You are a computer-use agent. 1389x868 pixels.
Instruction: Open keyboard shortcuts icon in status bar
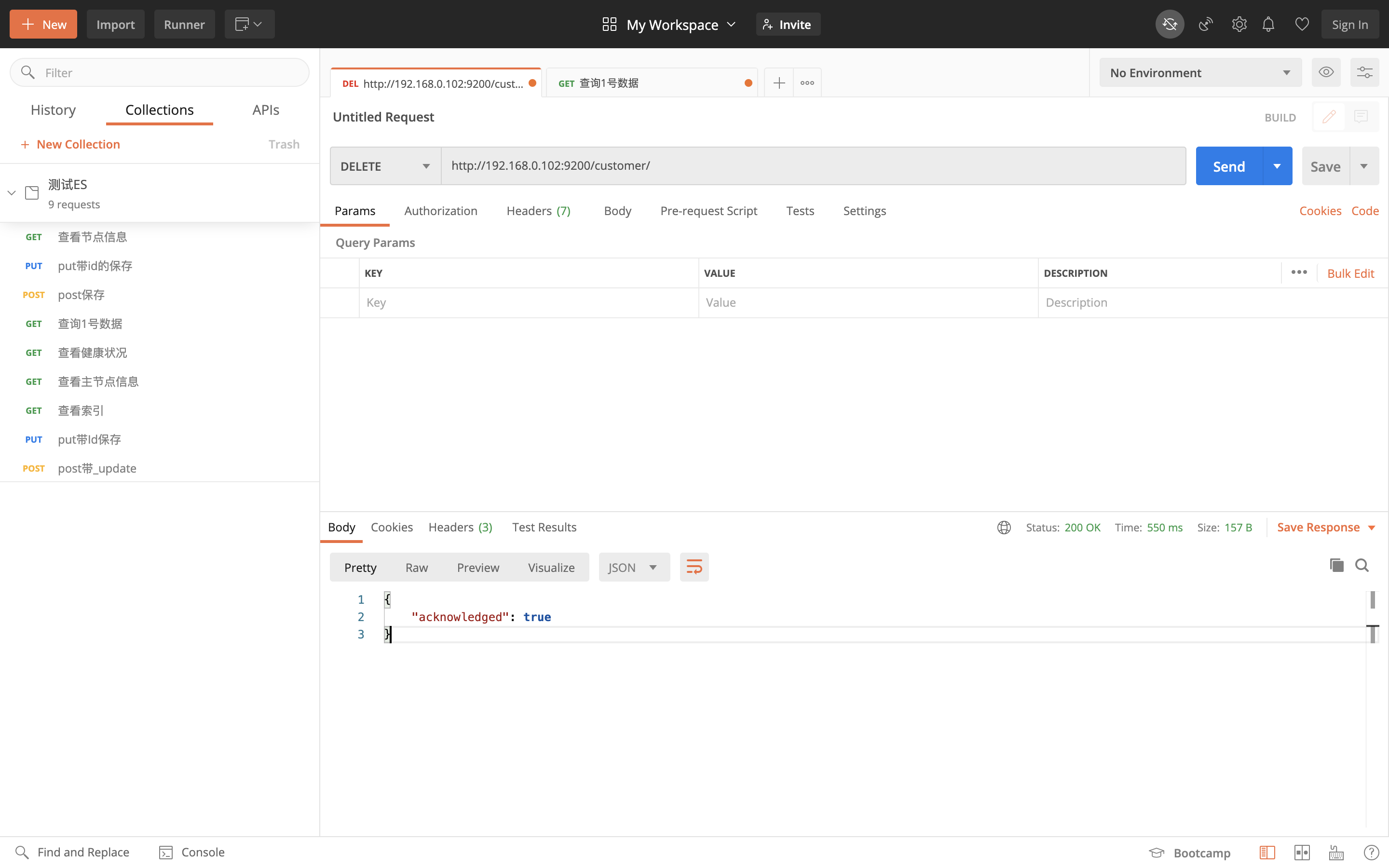pos(1336,853)
